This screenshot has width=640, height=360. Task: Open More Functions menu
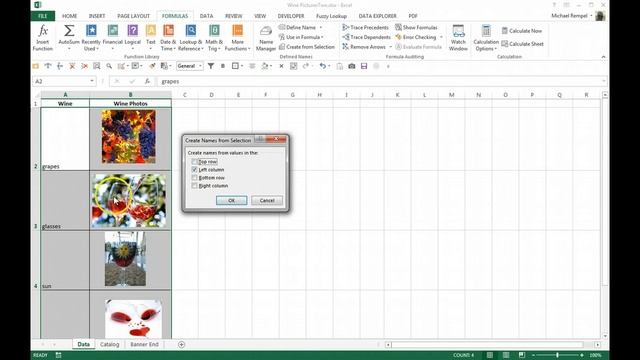tap(237, 38)
